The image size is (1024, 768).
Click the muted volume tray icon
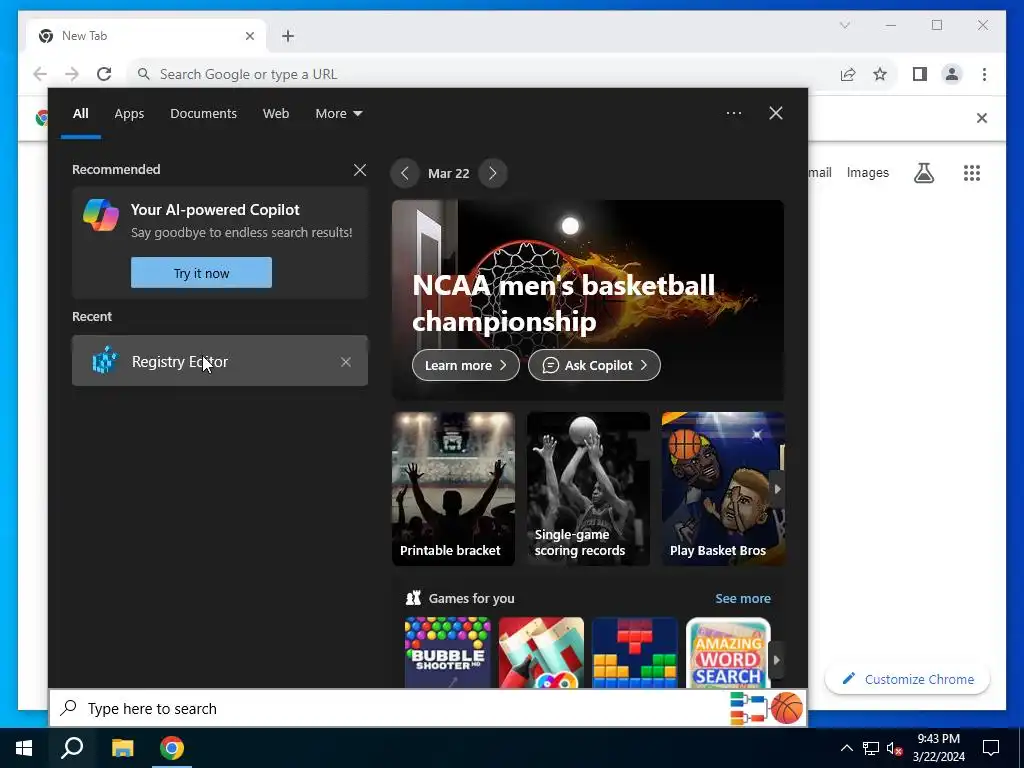click(x=894, y=748)
